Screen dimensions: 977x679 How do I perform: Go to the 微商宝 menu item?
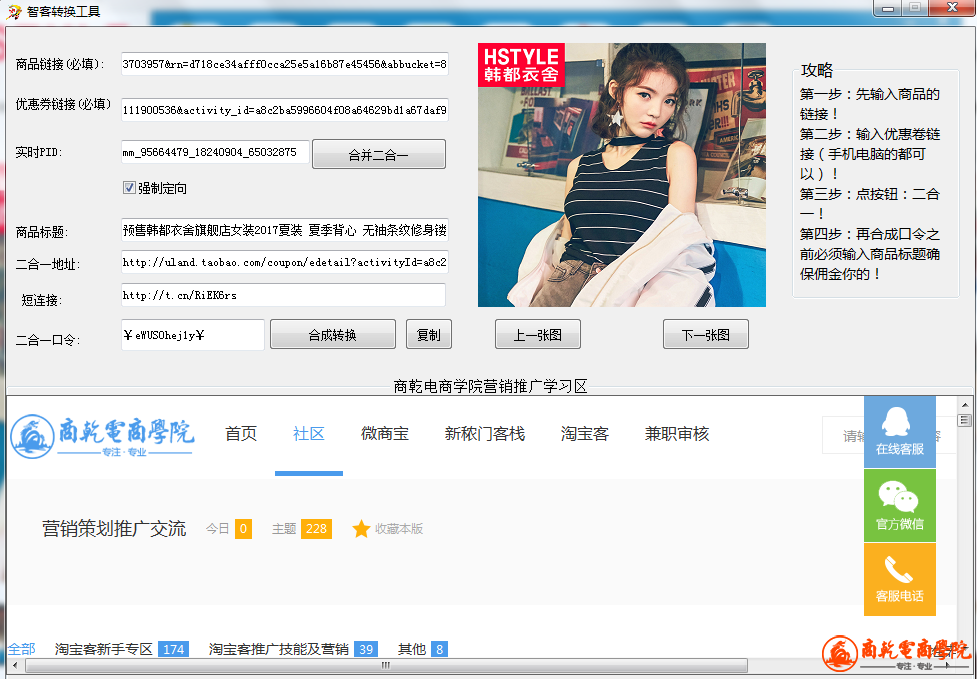pos(384,434)
